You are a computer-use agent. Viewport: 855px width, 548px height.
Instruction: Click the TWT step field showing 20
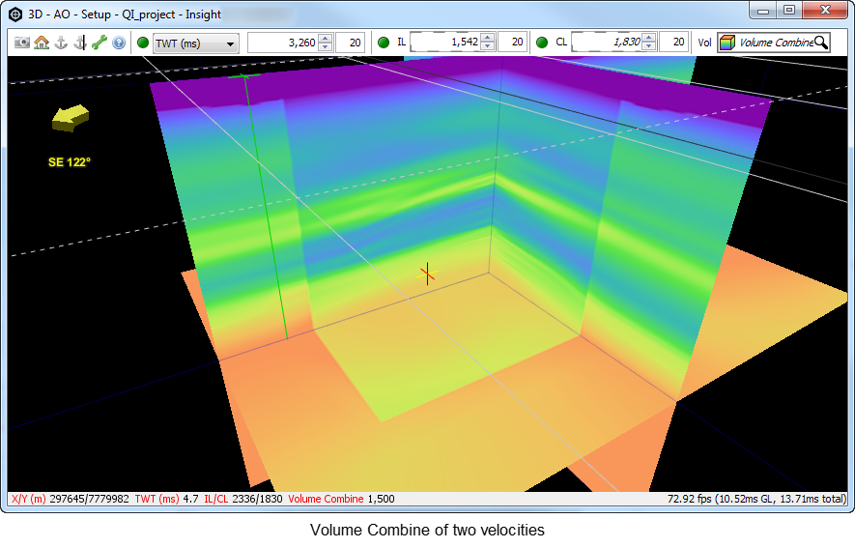click(350, 43)
